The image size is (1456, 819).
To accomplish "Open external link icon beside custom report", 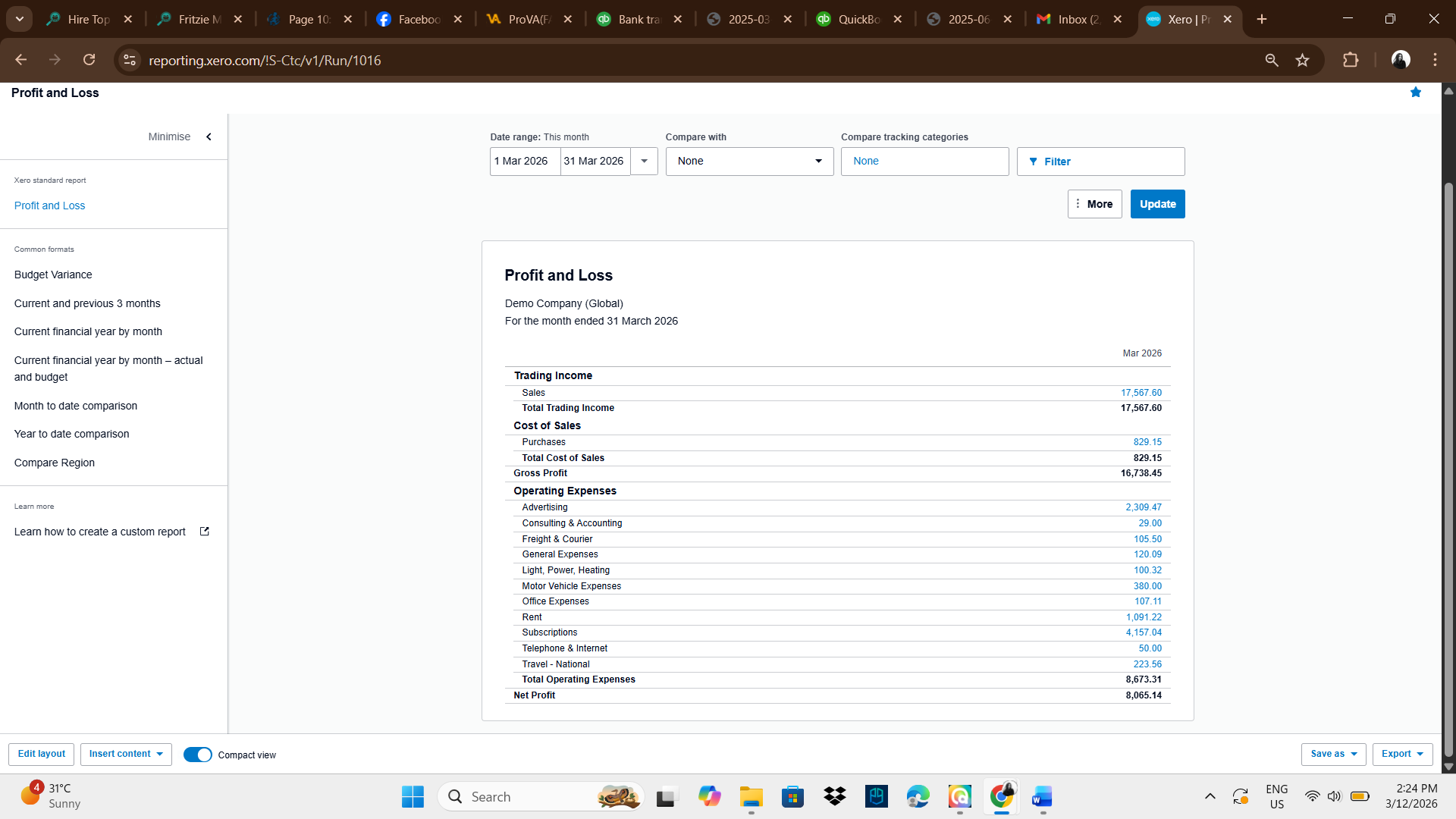I will [x=204, y=532].
